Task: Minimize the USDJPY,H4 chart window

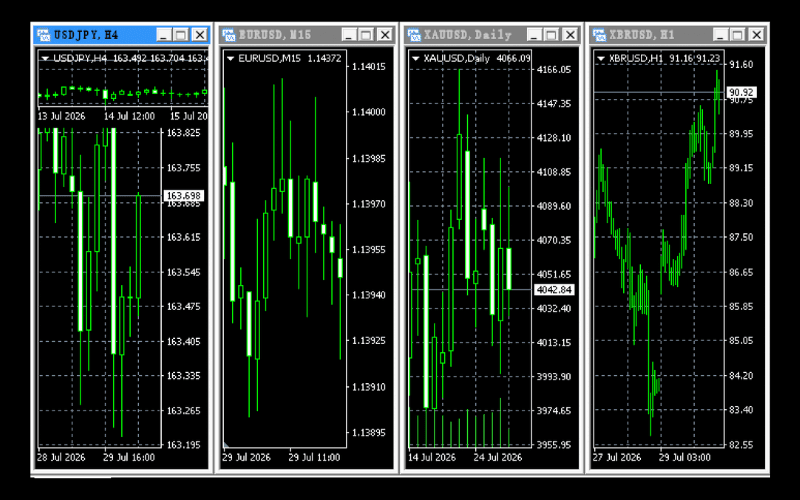Action: [164, 35]
